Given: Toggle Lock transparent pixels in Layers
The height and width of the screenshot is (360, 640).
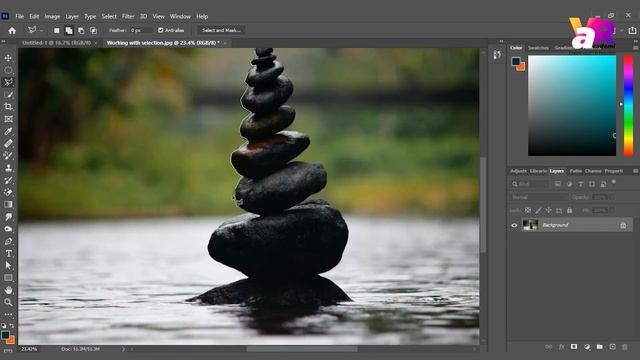Looking at the screenshot, I should pyautogui.click(x=528, y=210).
